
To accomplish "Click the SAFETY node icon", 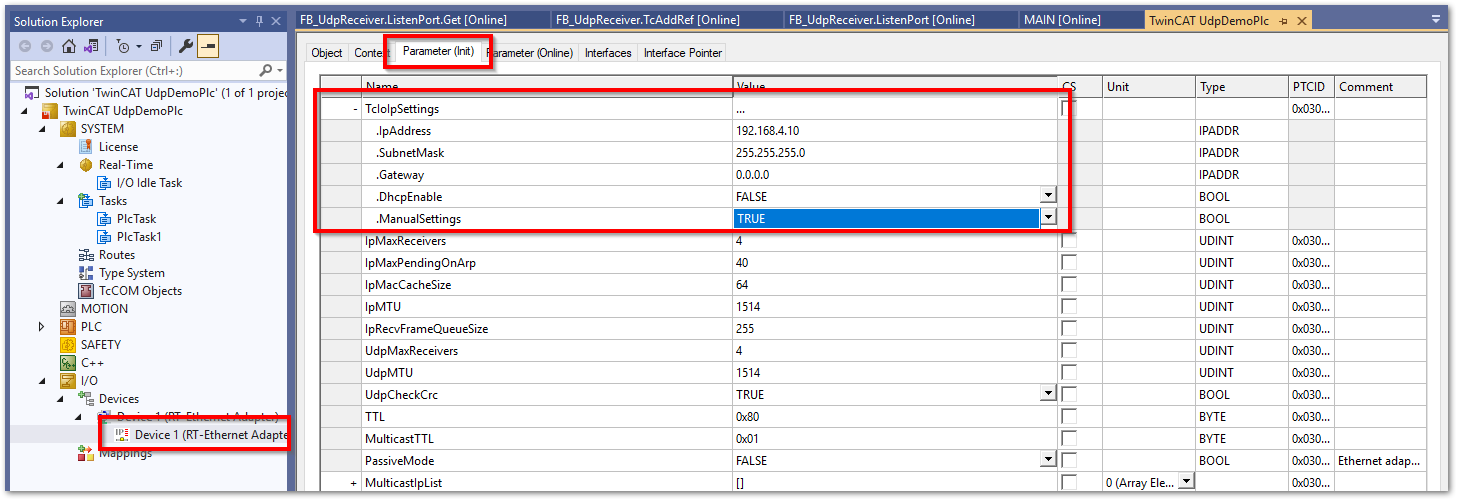I will [68, 345].
